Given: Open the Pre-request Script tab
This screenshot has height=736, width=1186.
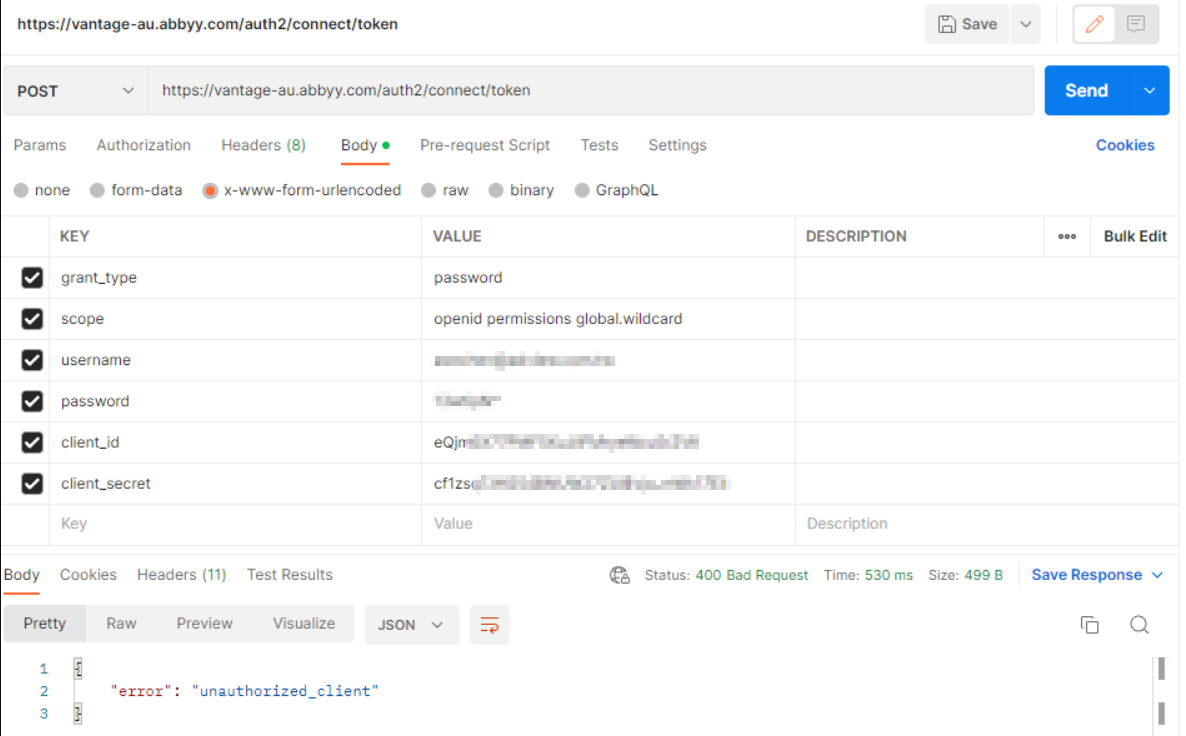Looking at the screenshot, I should coord(485,145).
